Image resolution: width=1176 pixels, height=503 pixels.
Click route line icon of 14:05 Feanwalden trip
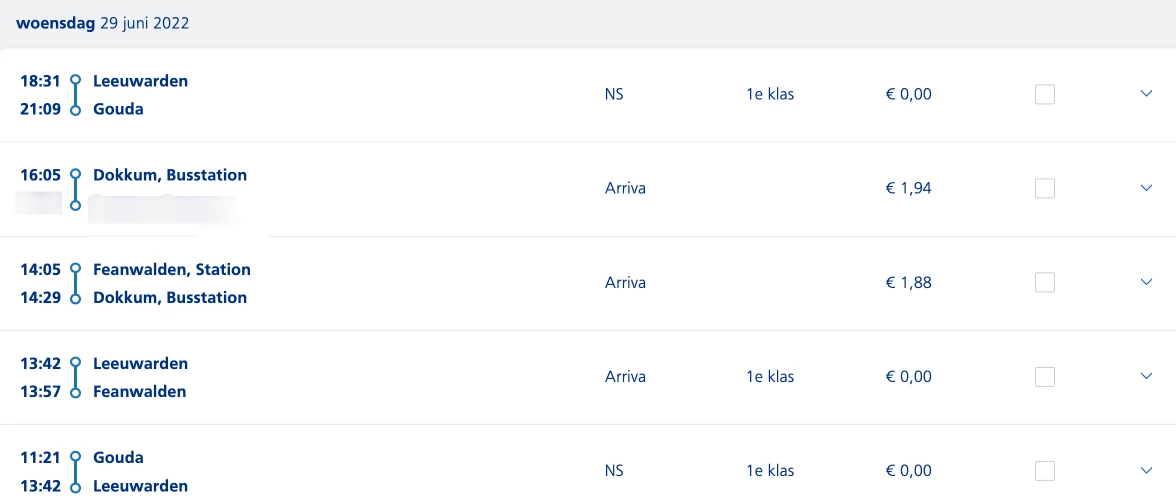click(x=75, y=283)
